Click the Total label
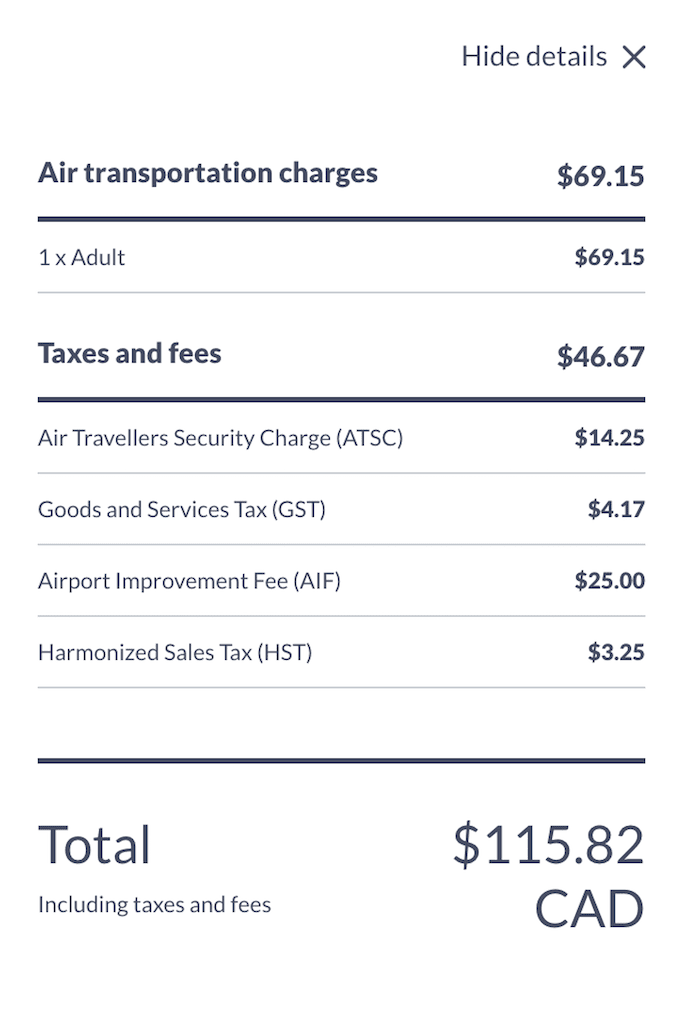Screen dimensions: 700x1012 click(x=95, y=844)
